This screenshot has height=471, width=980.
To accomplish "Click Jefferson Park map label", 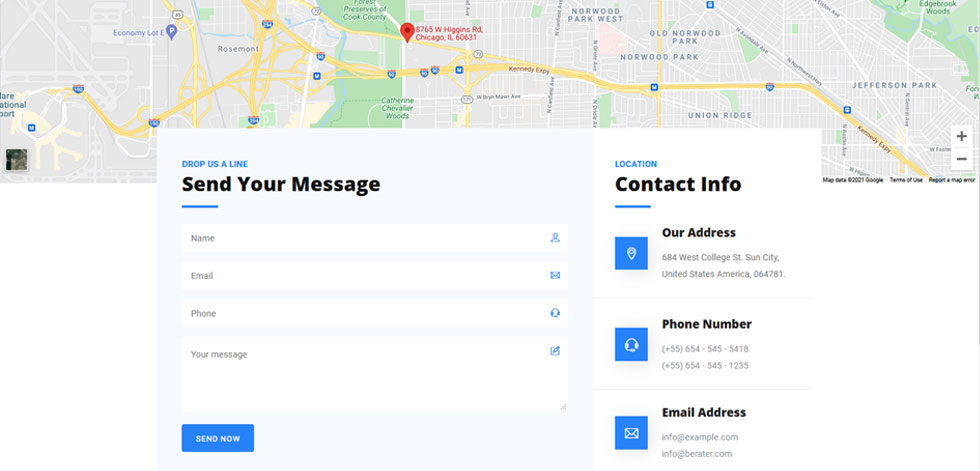I will coord(894,85).
